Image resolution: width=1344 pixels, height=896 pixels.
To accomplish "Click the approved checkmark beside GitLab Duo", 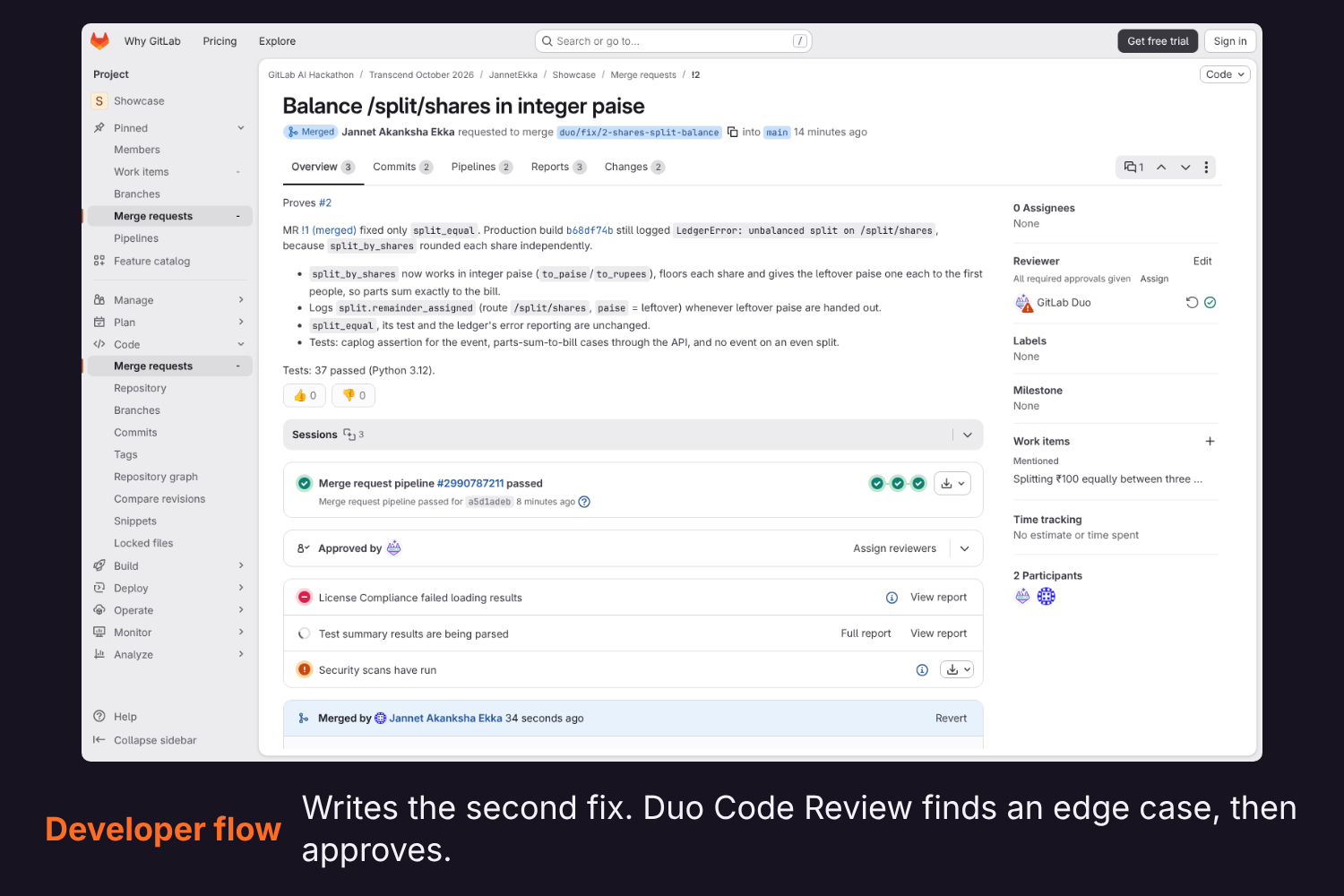I will tap(1210, 303).
